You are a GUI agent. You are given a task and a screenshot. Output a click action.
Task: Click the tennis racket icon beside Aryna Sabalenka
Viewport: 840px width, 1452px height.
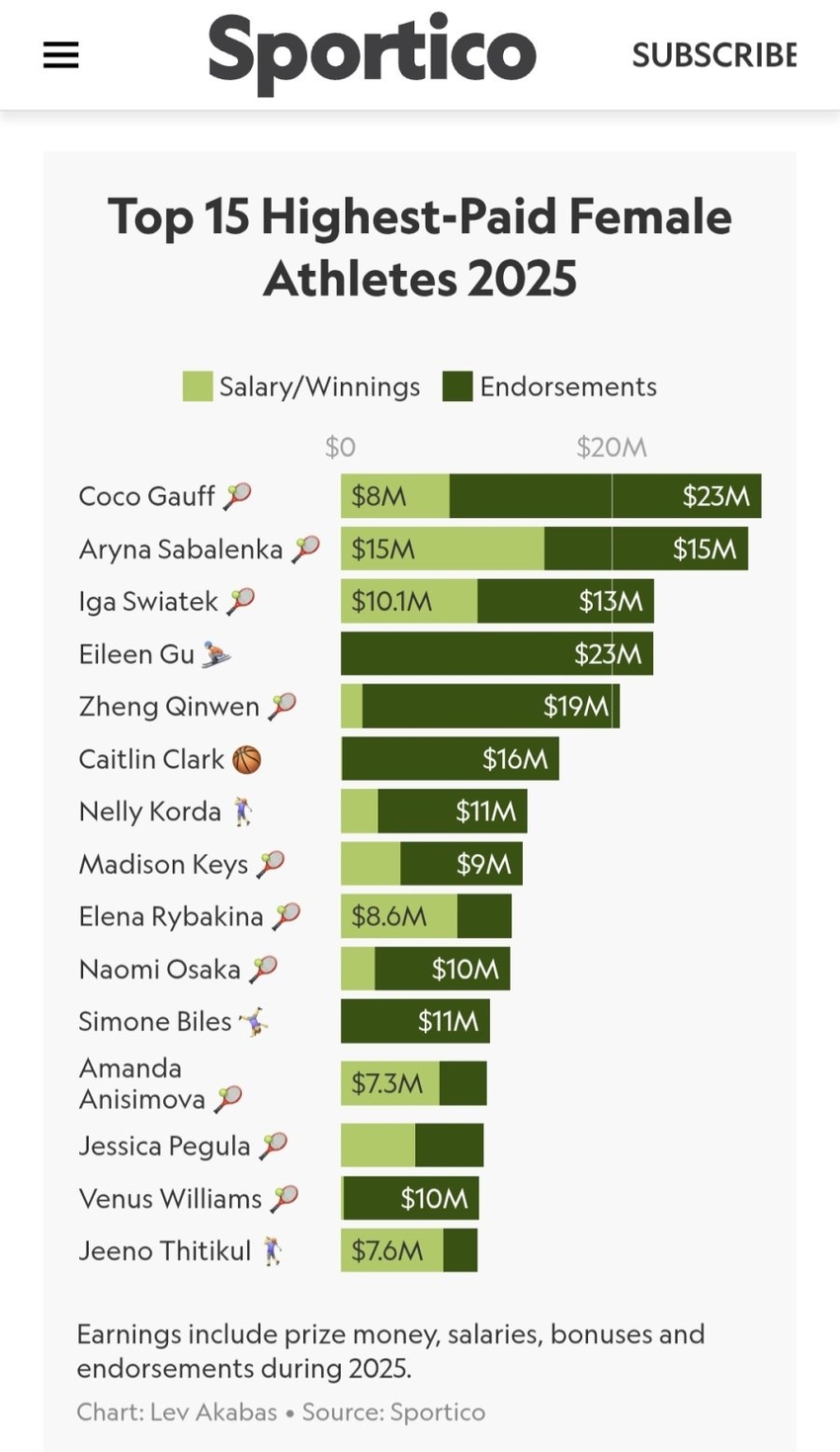305,550
